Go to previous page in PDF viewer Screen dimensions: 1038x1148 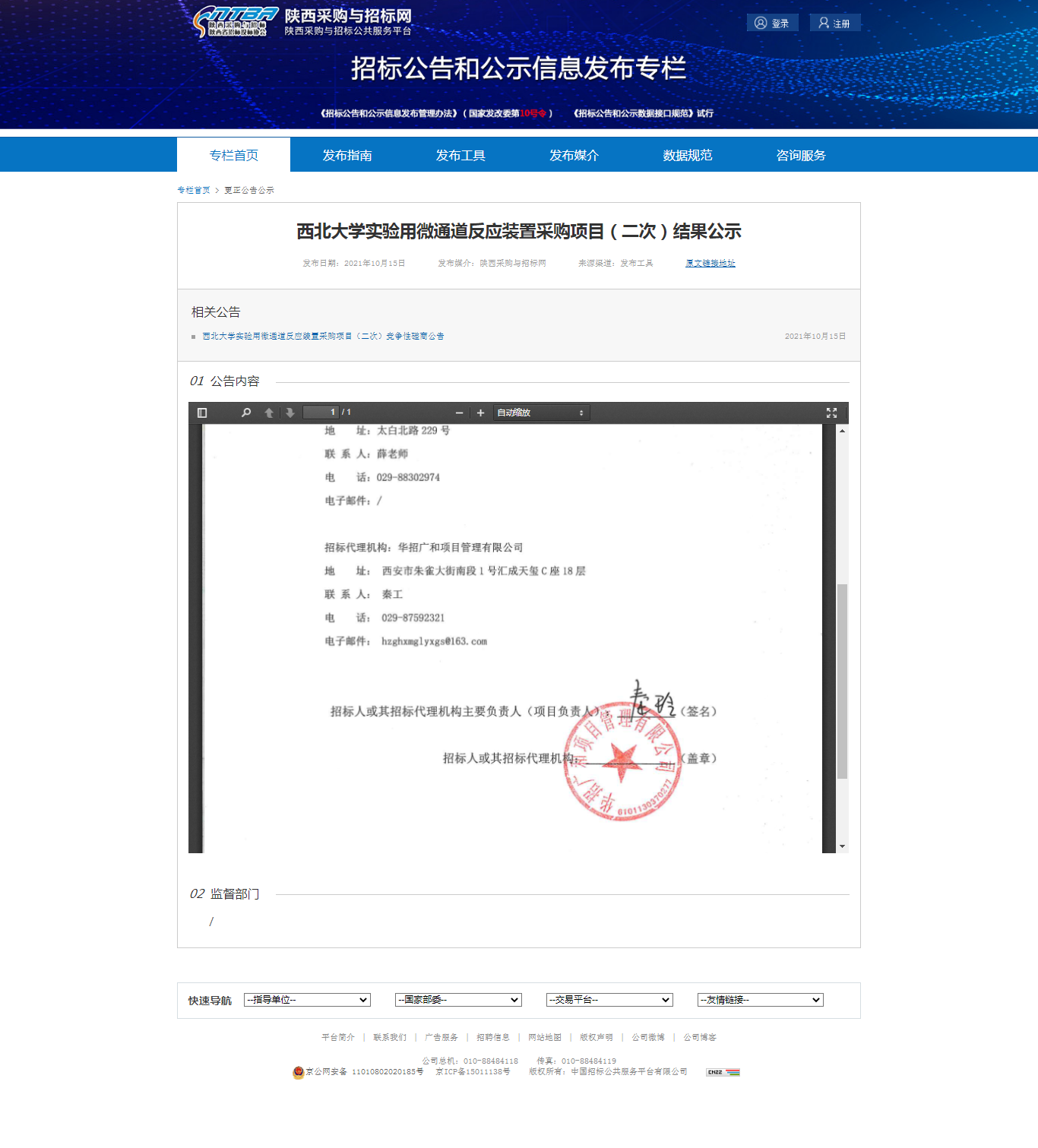[x=268, y=413]
